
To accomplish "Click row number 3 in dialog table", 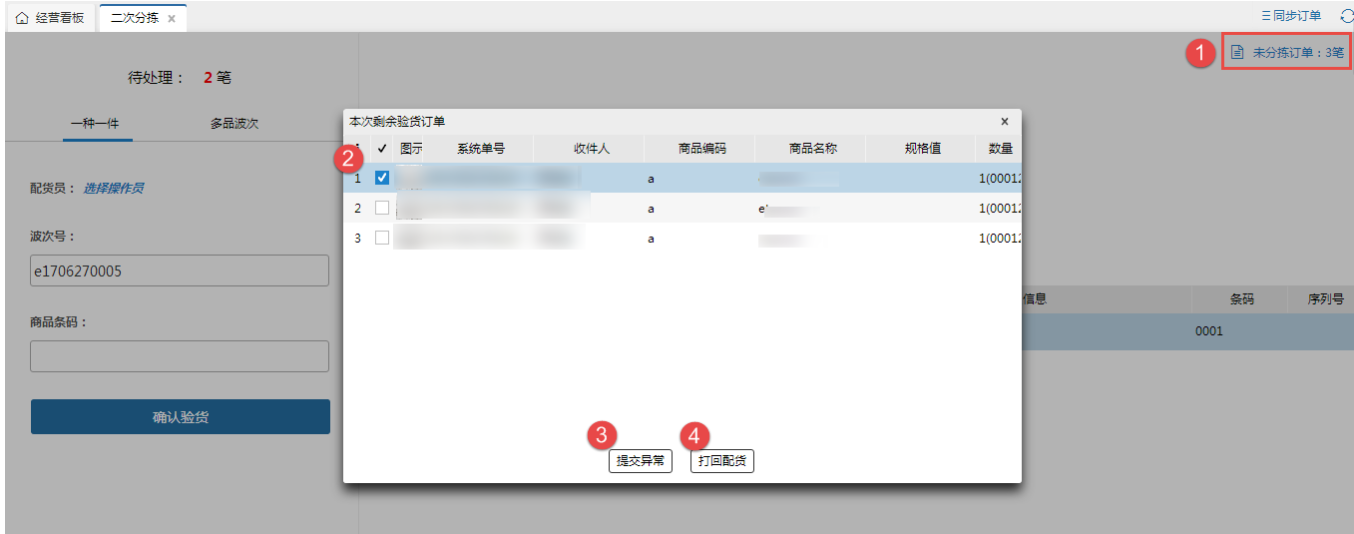I will 358,238.
